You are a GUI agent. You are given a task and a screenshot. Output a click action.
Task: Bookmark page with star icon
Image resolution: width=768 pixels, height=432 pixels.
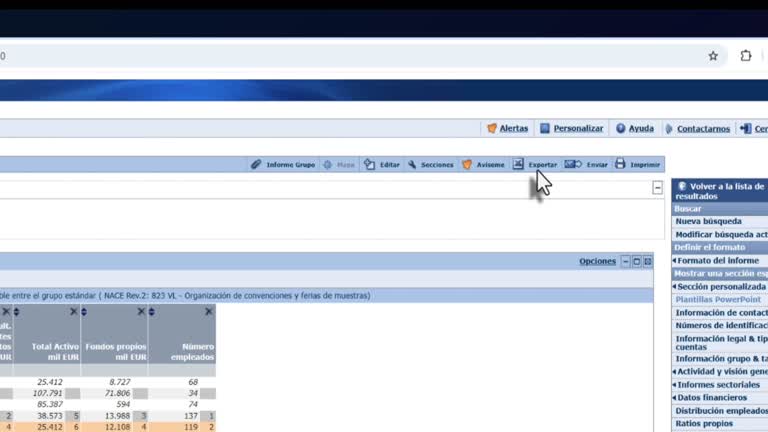point(713,56)
